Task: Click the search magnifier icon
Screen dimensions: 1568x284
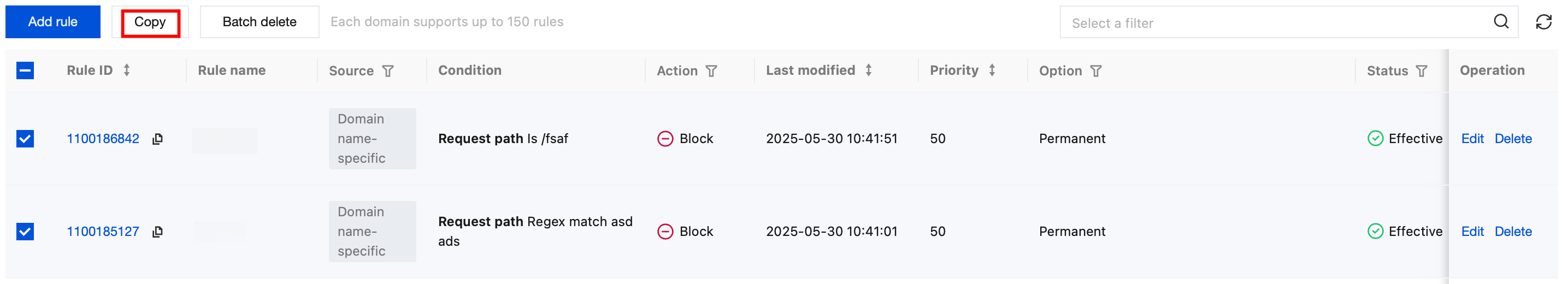Action: pos(1500,22)
